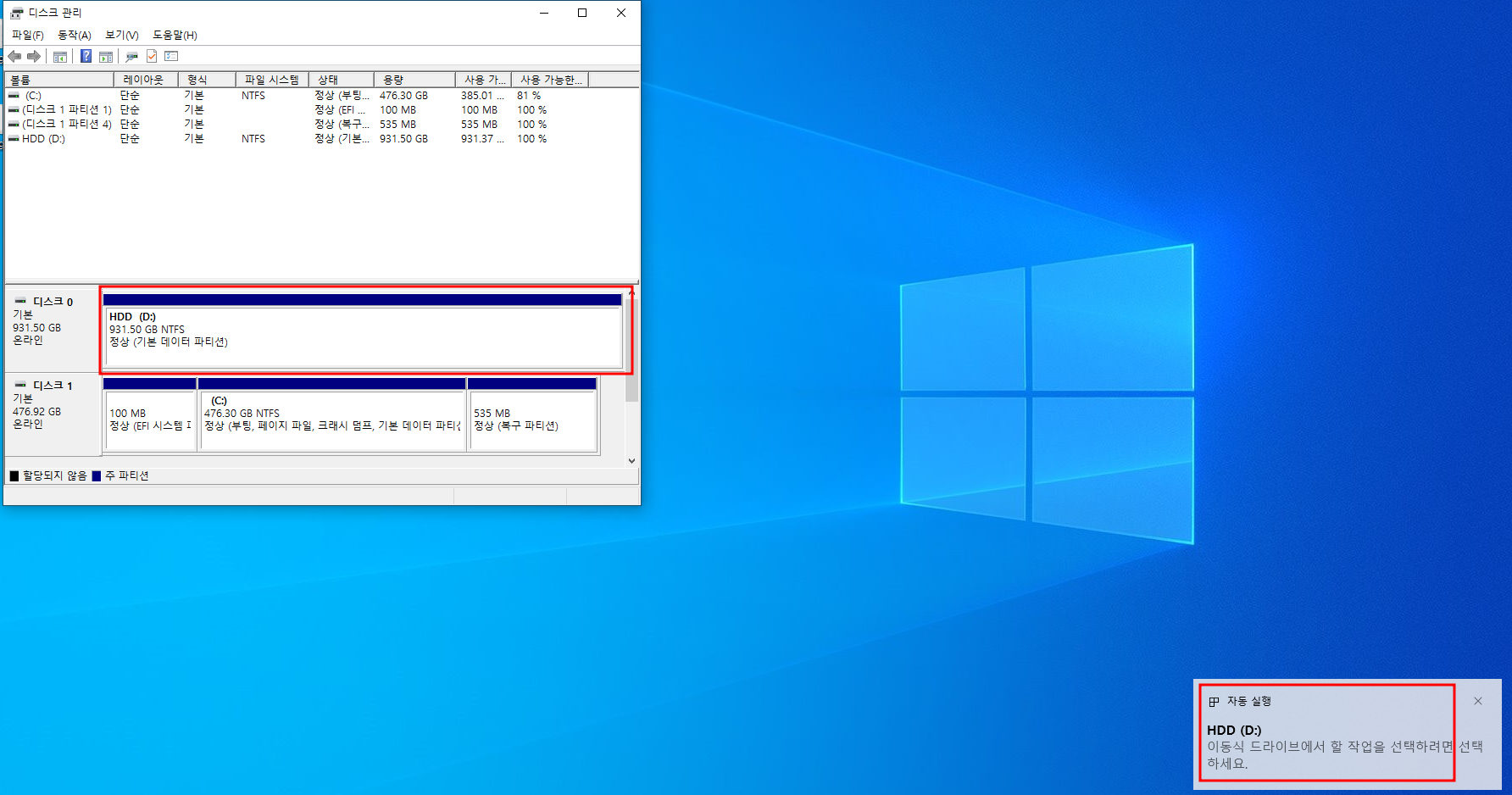
Task: Click the drive icon beside 디스크 1 파티션 4
Action: [x=14, y=125]
